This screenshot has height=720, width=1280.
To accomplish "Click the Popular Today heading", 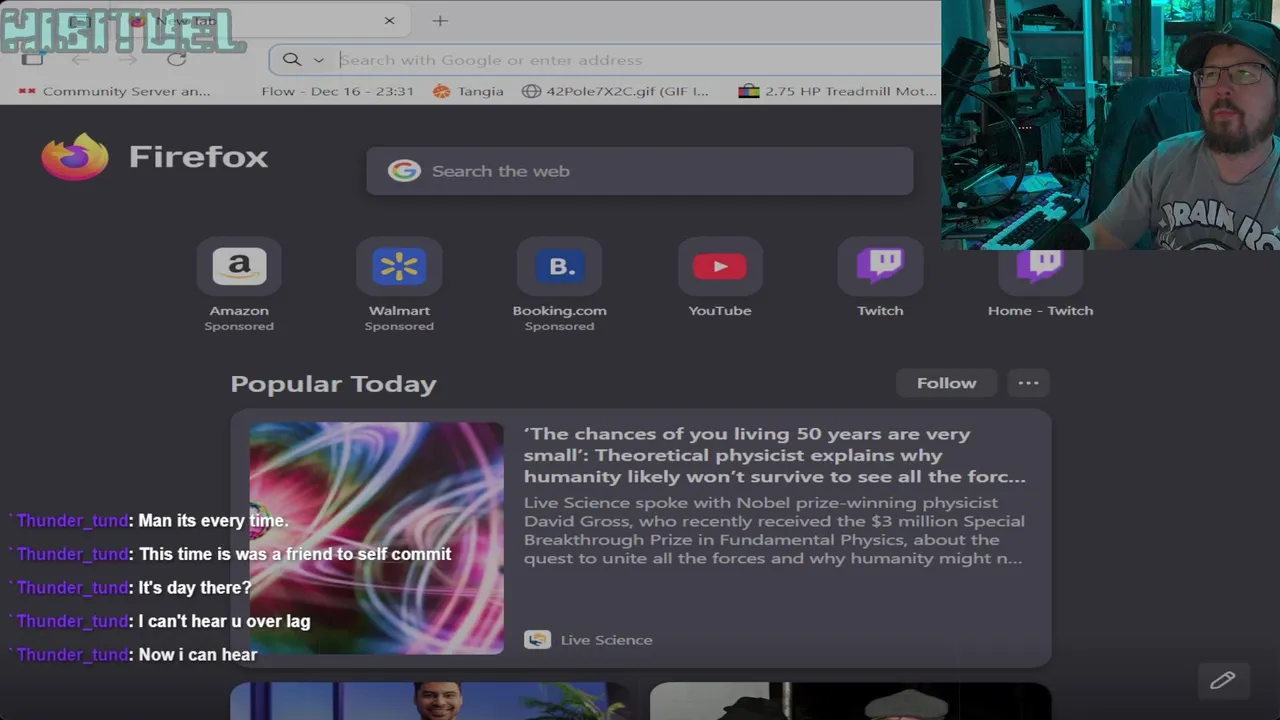I will (333, 384).
